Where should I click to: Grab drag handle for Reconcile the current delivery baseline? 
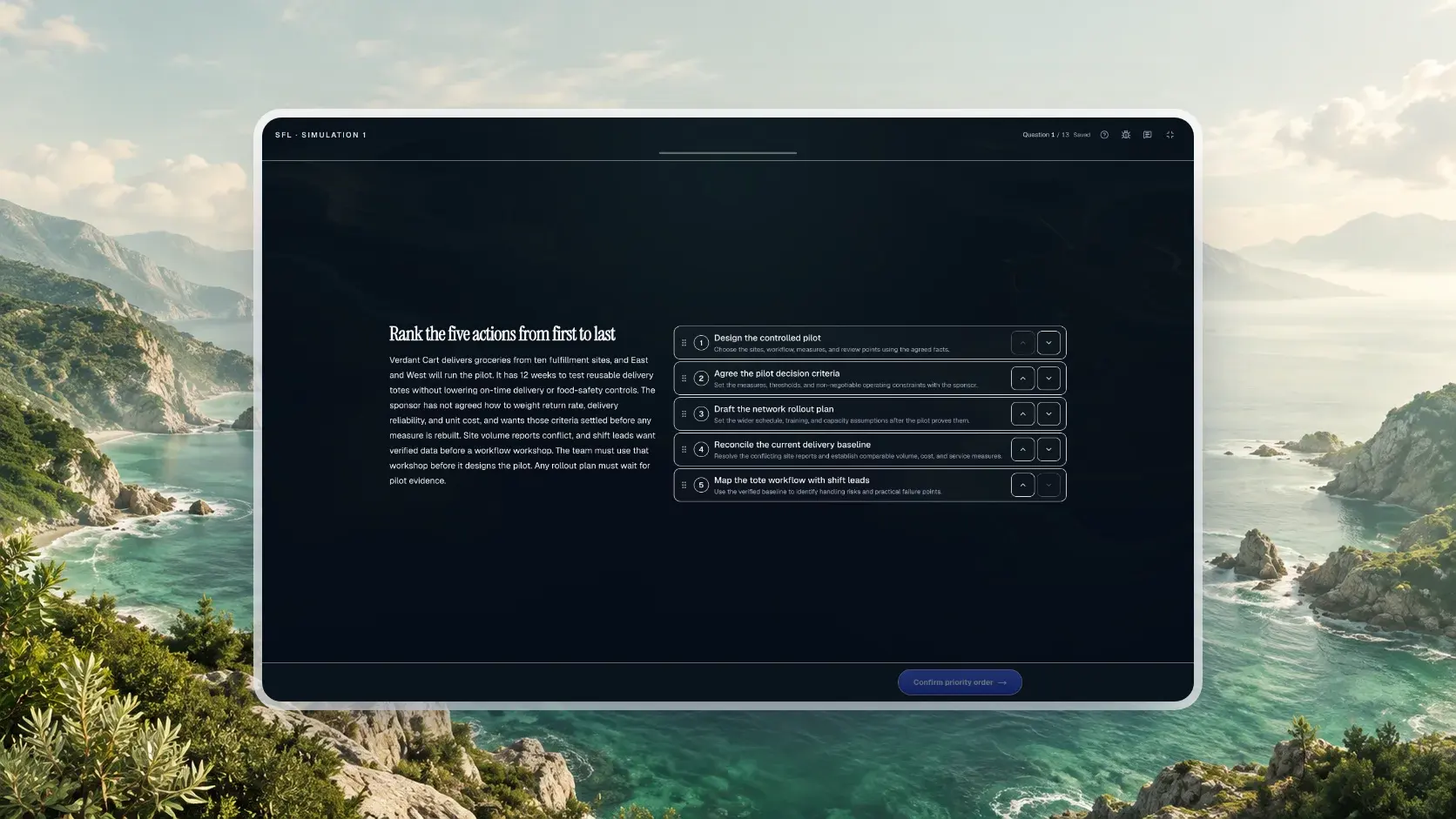click(684, 450)
